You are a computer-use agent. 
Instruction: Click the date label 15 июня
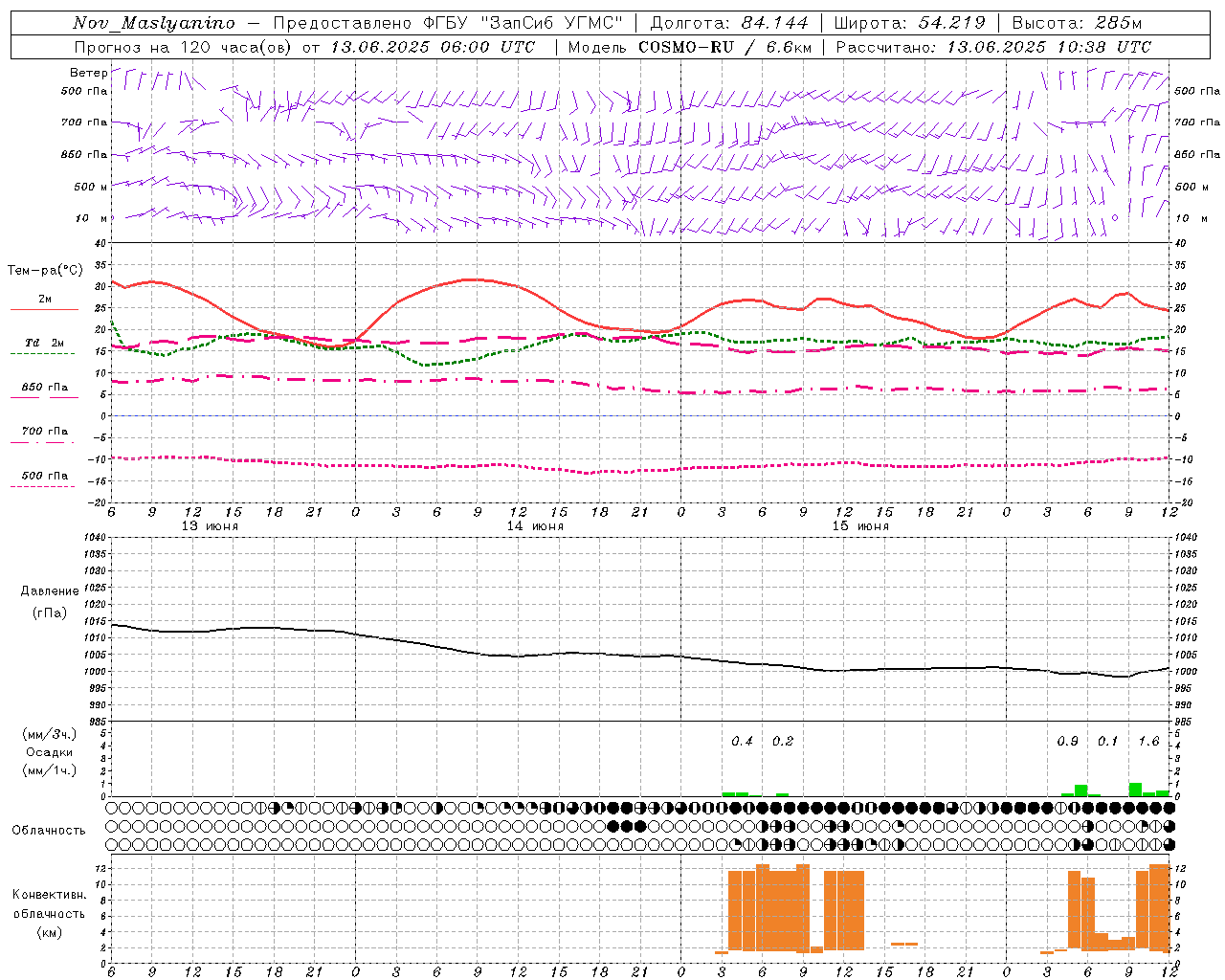tap(860, 526)
